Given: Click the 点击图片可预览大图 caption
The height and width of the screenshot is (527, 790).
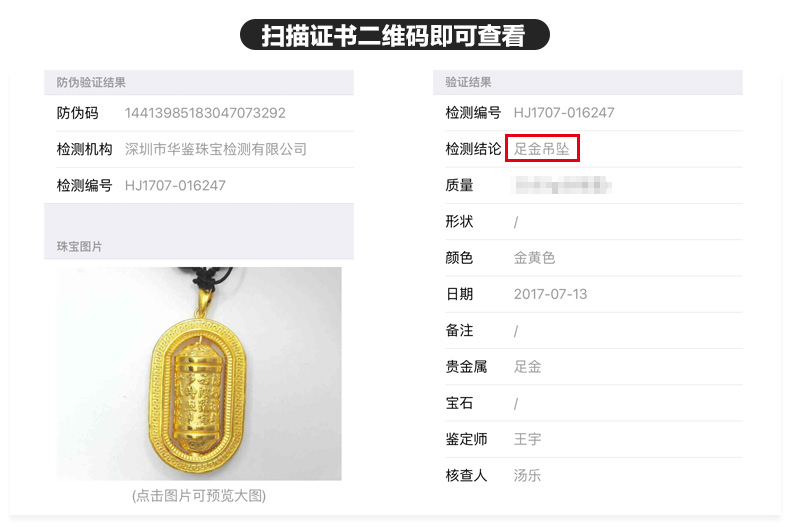Looking at the screenshot, I should pos(199,496).
